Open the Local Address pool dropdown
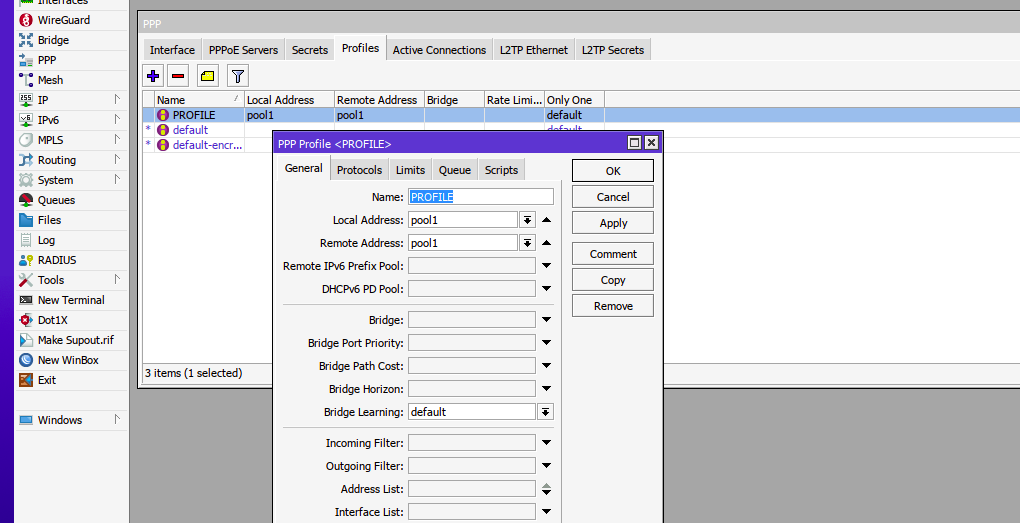This screenshot has width=1020, height=523. [527, 220]
